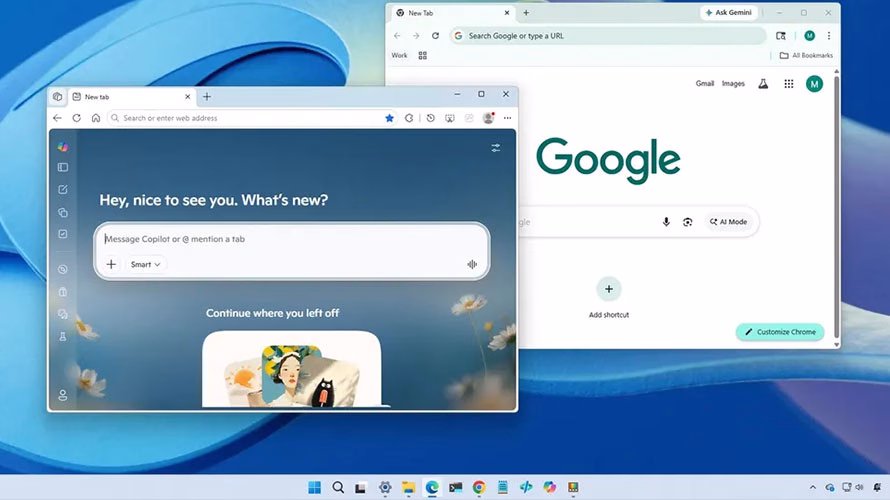Click the Edge back arrow

click(x=57, y=118)
